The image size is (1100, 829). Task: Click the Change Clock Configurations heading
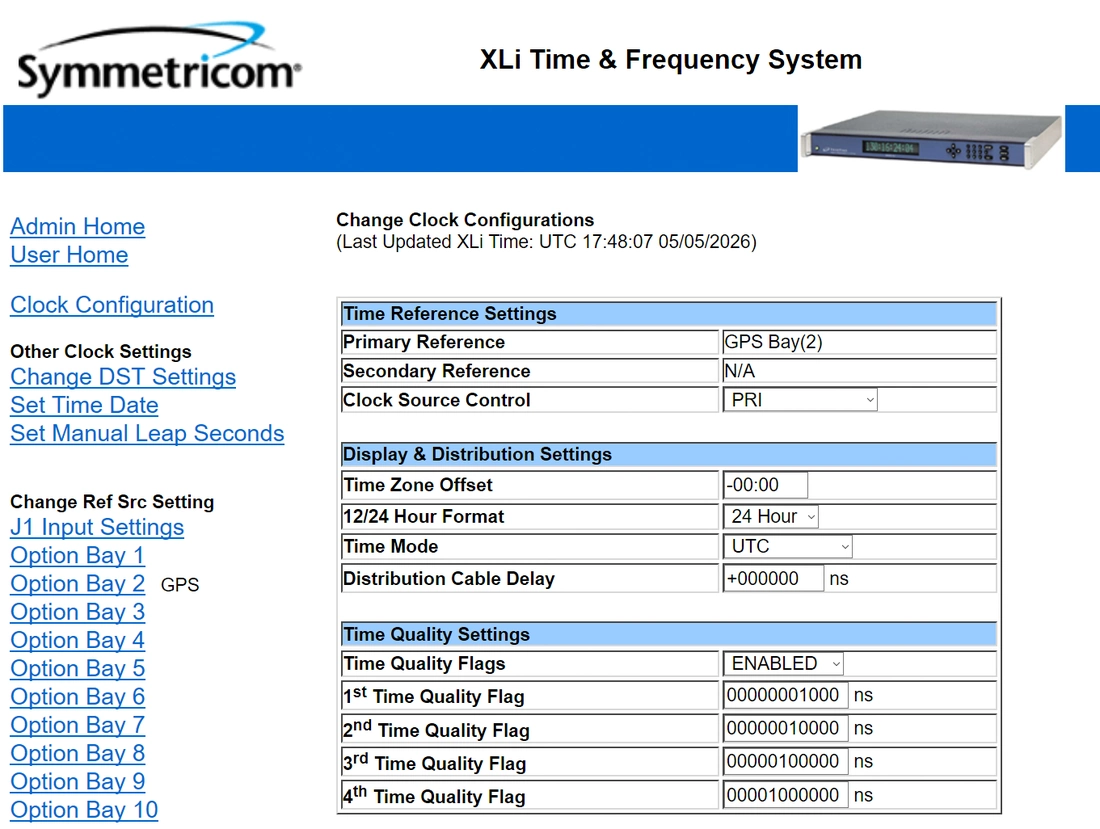coord(465,220)
